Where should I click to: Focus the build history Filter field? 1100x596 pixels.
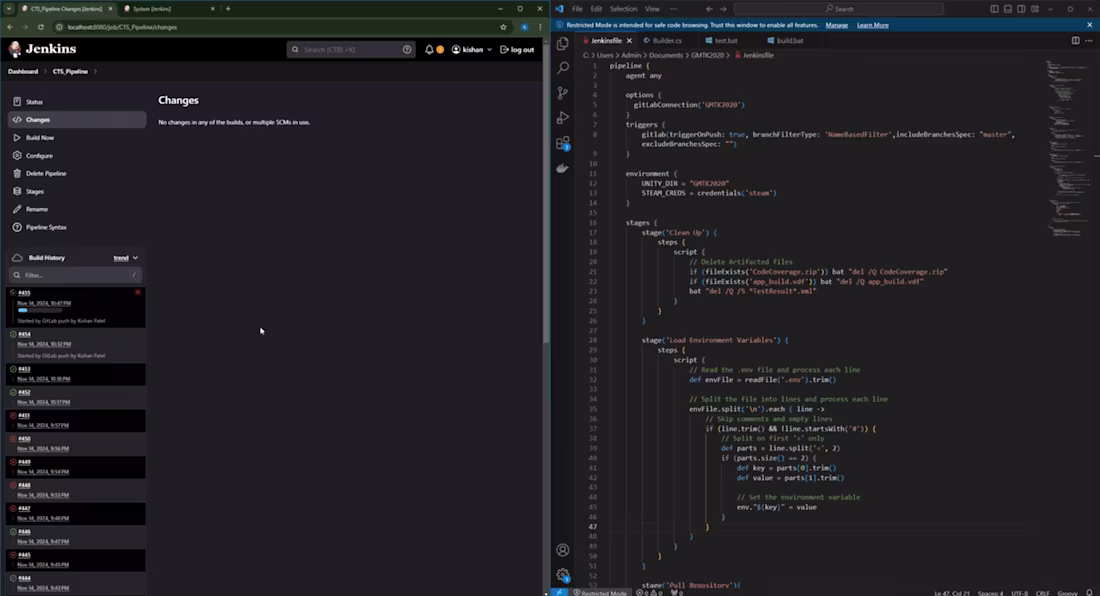click(75, 275)
